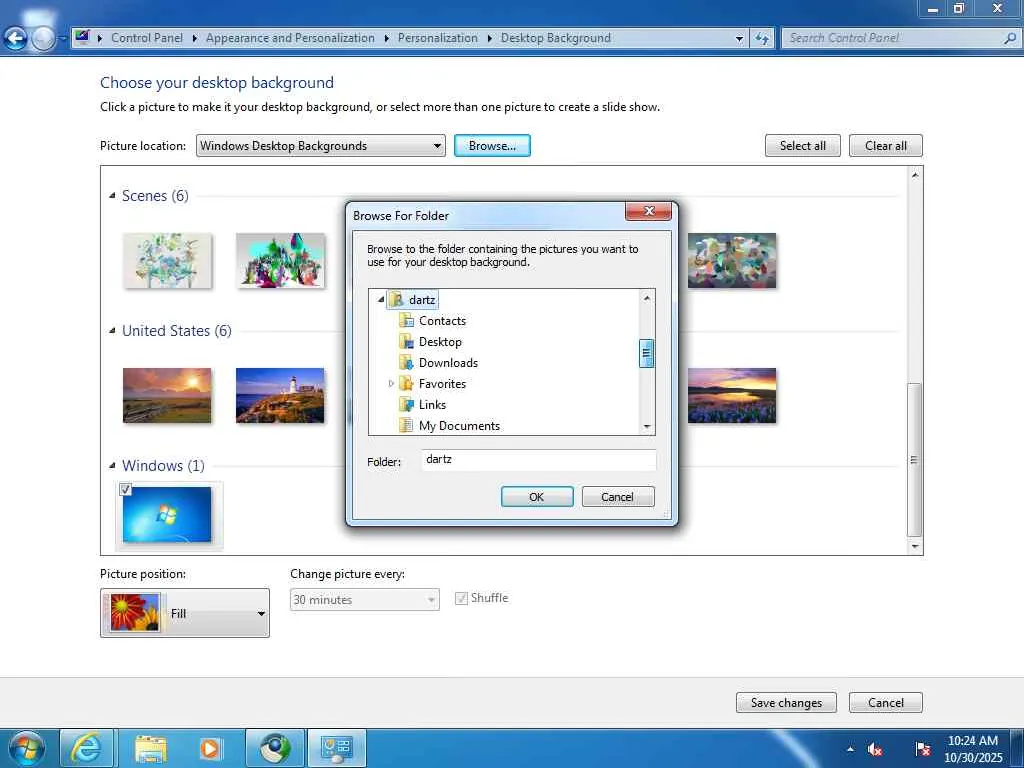
Task: Open Windows Explorer from the taskbar
Action: pyautogui.click(x=151, y=748)
